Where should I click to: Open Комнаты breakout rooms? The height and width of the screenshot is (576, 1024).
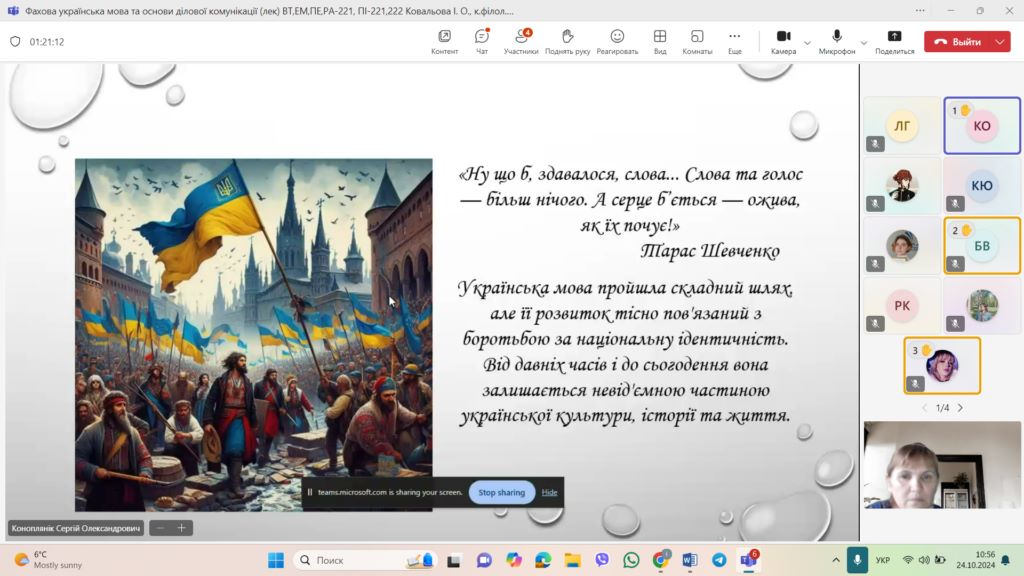(x=697, y=41)
